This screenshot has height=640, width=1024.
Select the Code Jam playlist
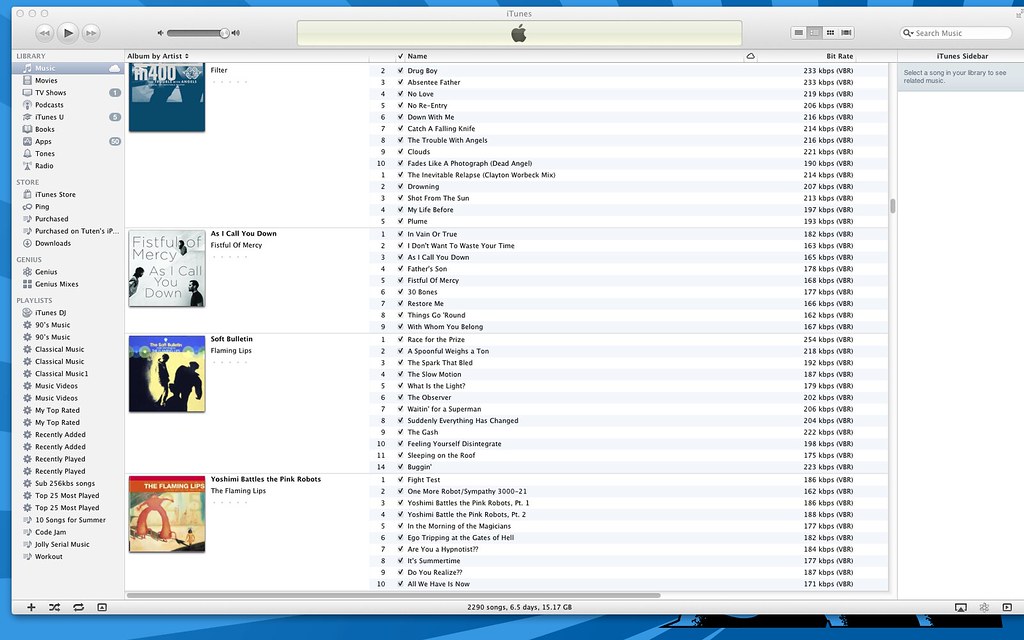50,532
